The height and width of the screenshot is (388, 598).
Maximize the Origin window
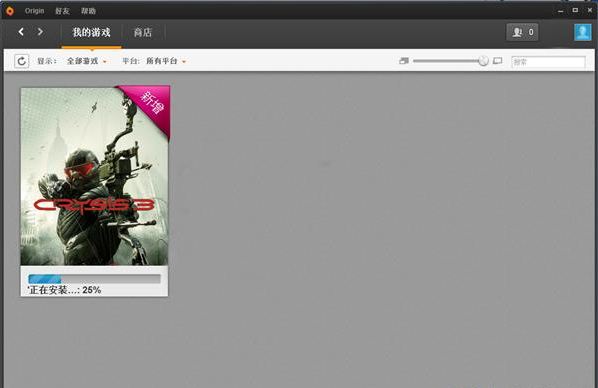575,10
